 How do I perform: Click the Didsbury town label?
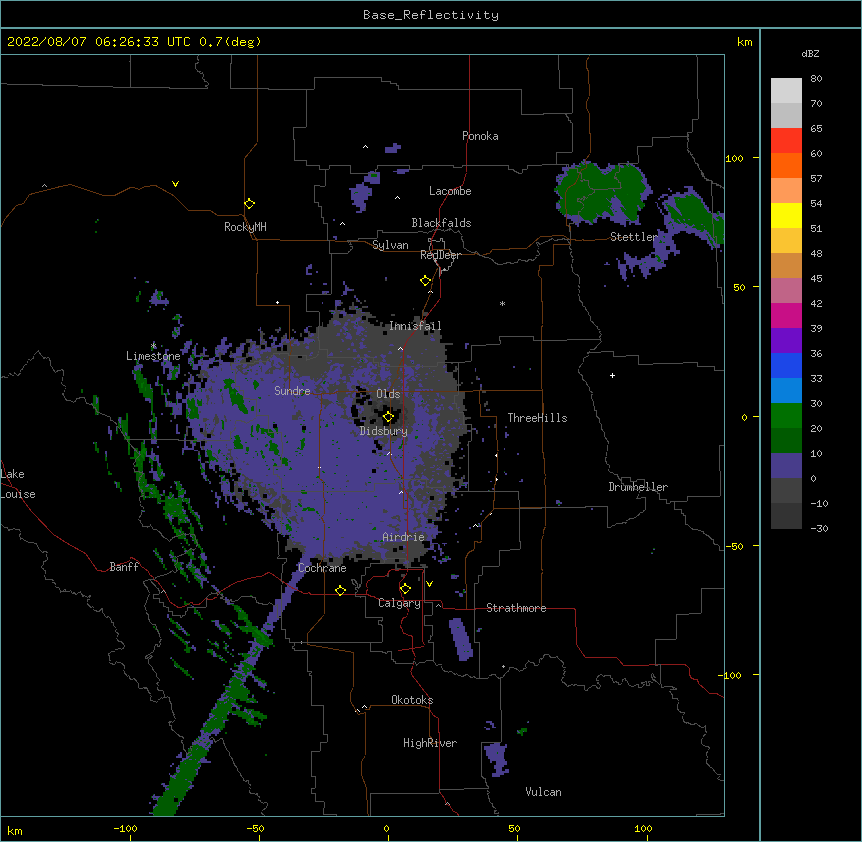point(384,431)
